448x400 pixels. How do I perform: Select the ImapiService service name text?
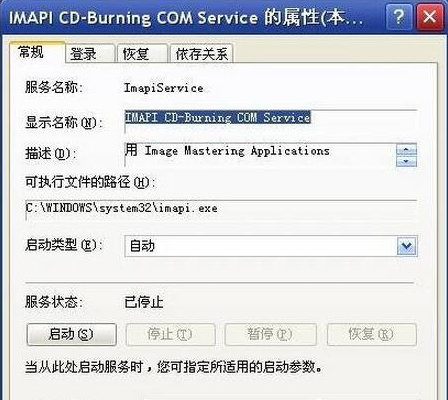[x=163, y=88]
